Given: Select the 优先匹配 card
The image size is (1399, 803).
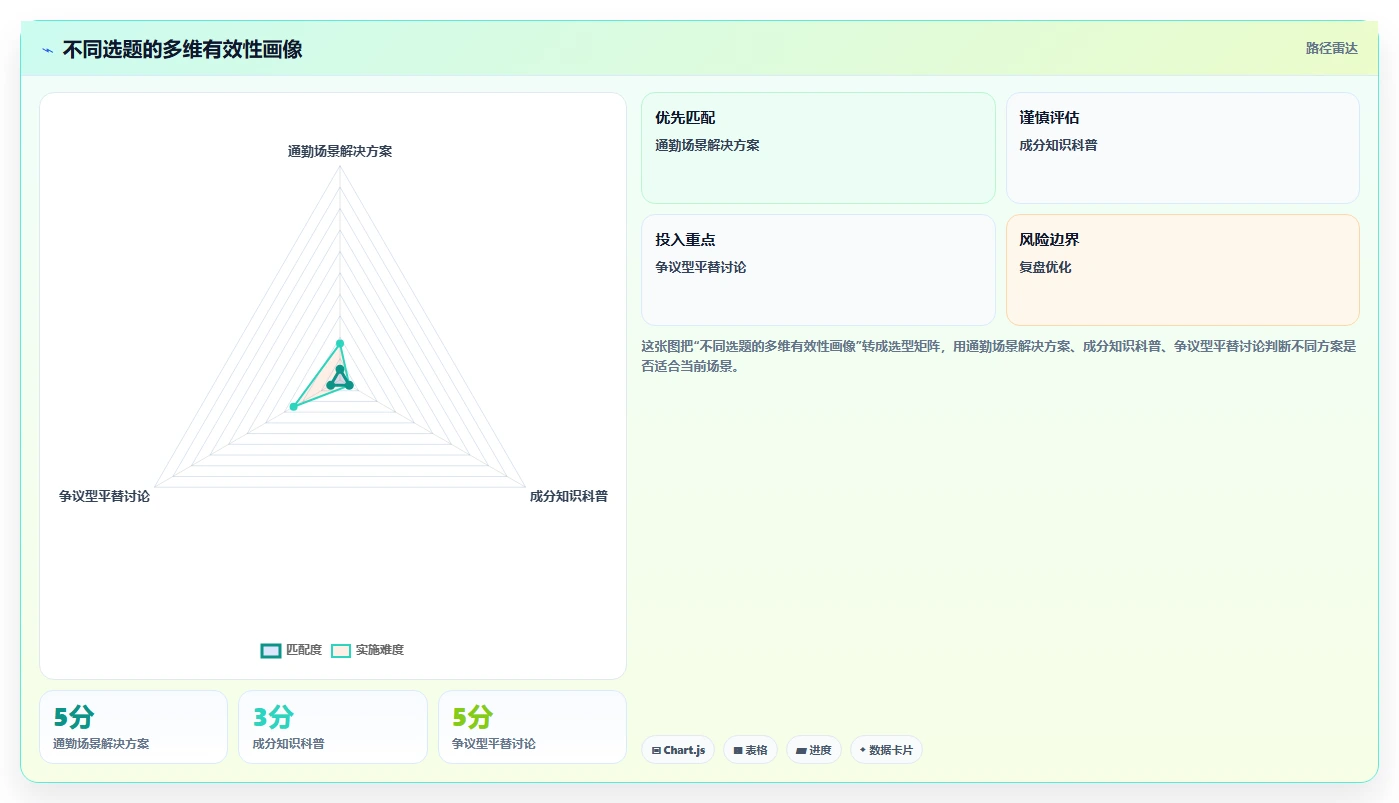Looking at the screenshot, I should pos(818,148).
